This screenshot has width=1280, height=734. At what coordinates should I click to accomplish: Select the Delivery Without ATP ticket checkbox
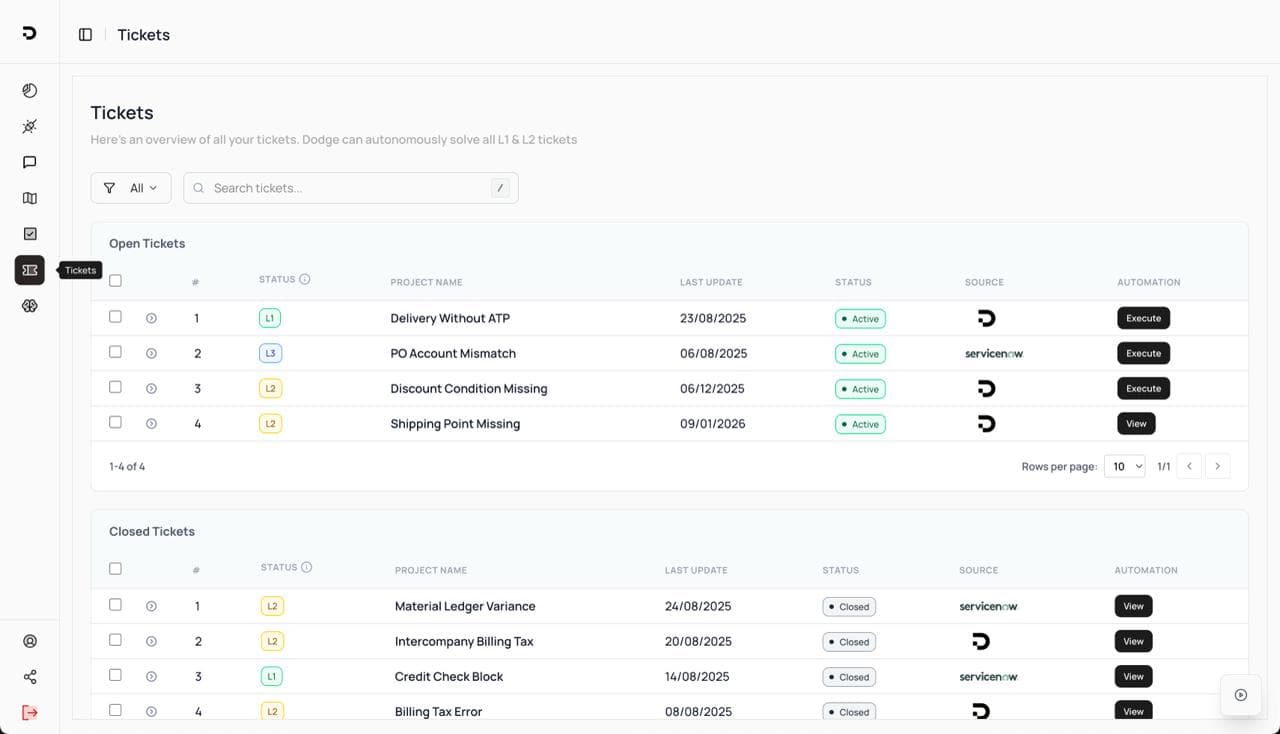coord(115,317)
